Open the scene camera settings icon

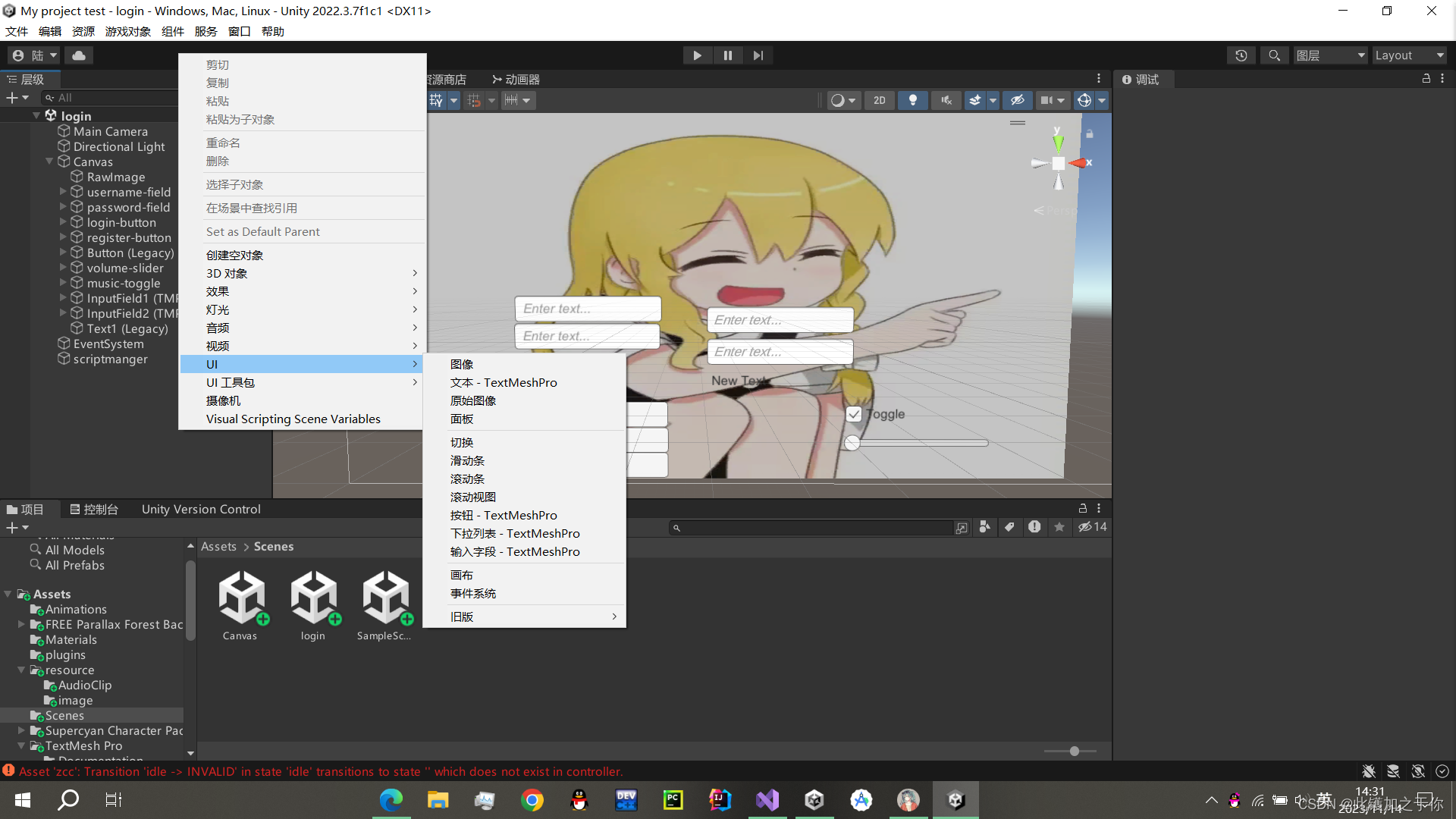tap(1046, 100)
